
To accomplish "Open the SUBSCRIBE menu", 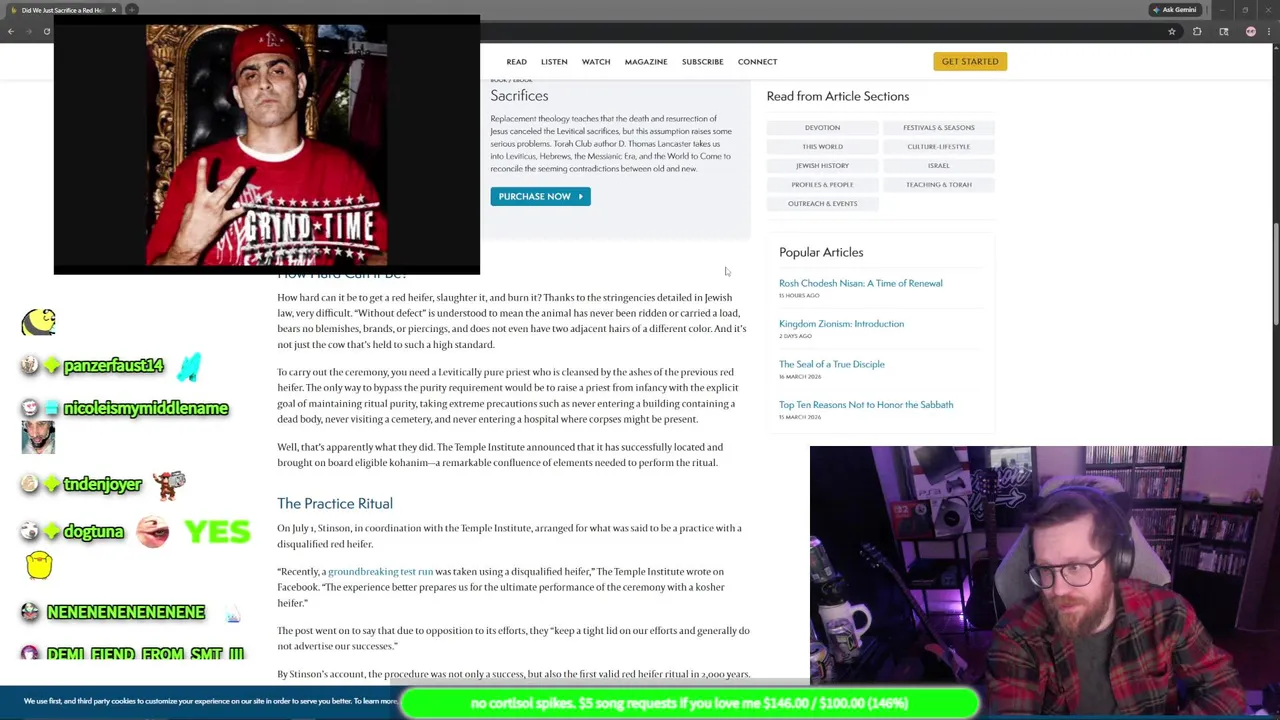I will (702, 62).
